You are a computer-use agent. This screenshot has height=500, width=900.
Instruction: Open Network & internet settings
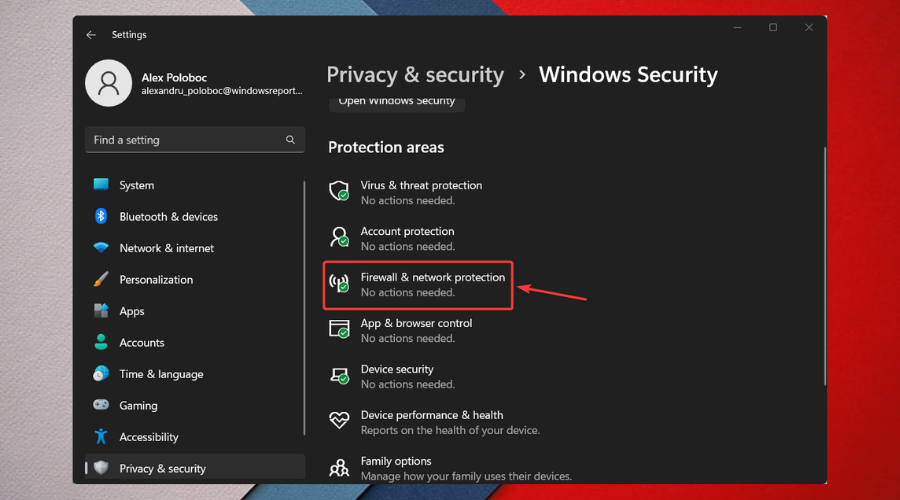coord(166,248)
